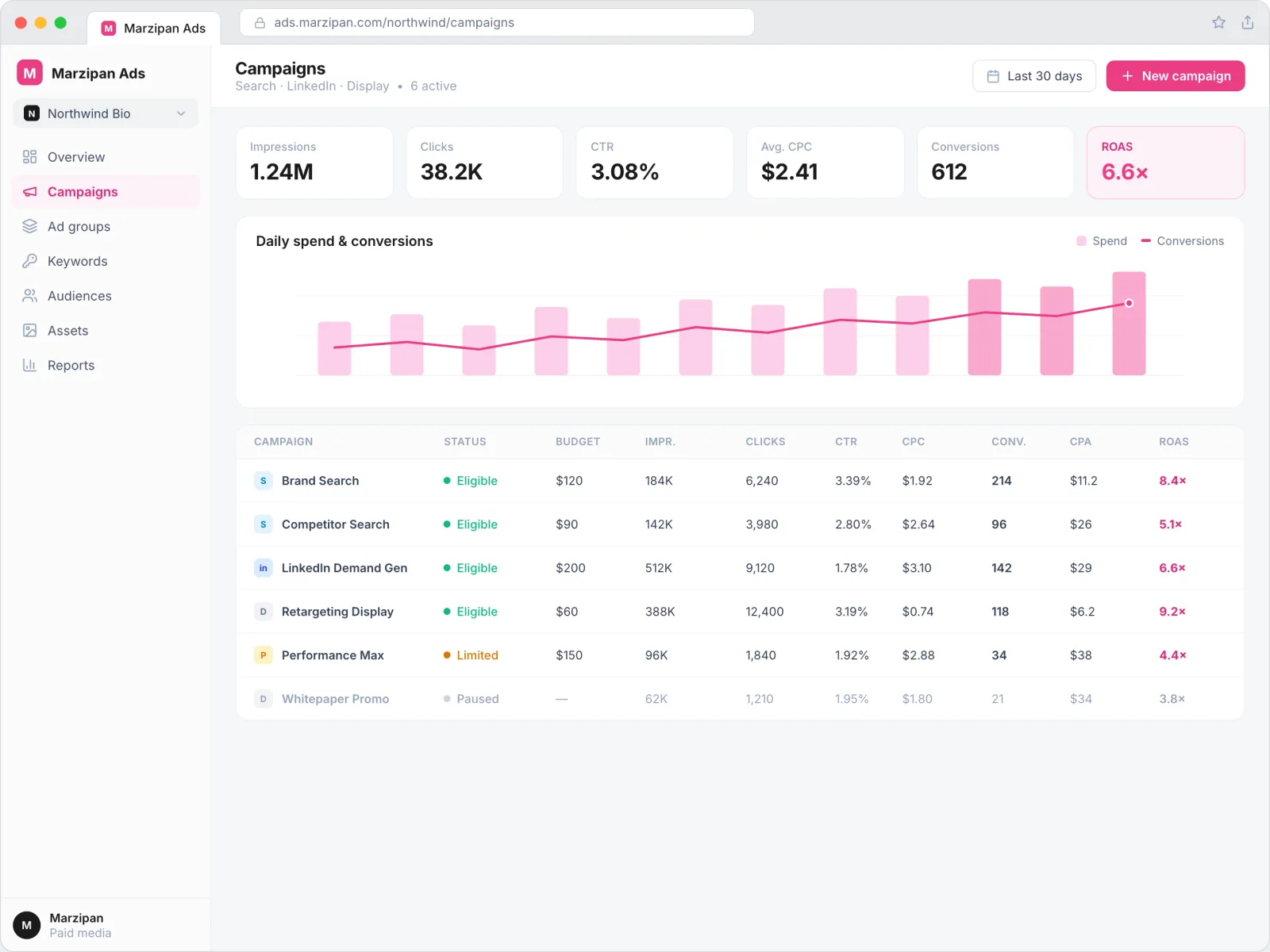The image size is (1270, 952).
Task: Click the Marzipan Ads logo icon in sidebar
Action: [x=29, y=73]
